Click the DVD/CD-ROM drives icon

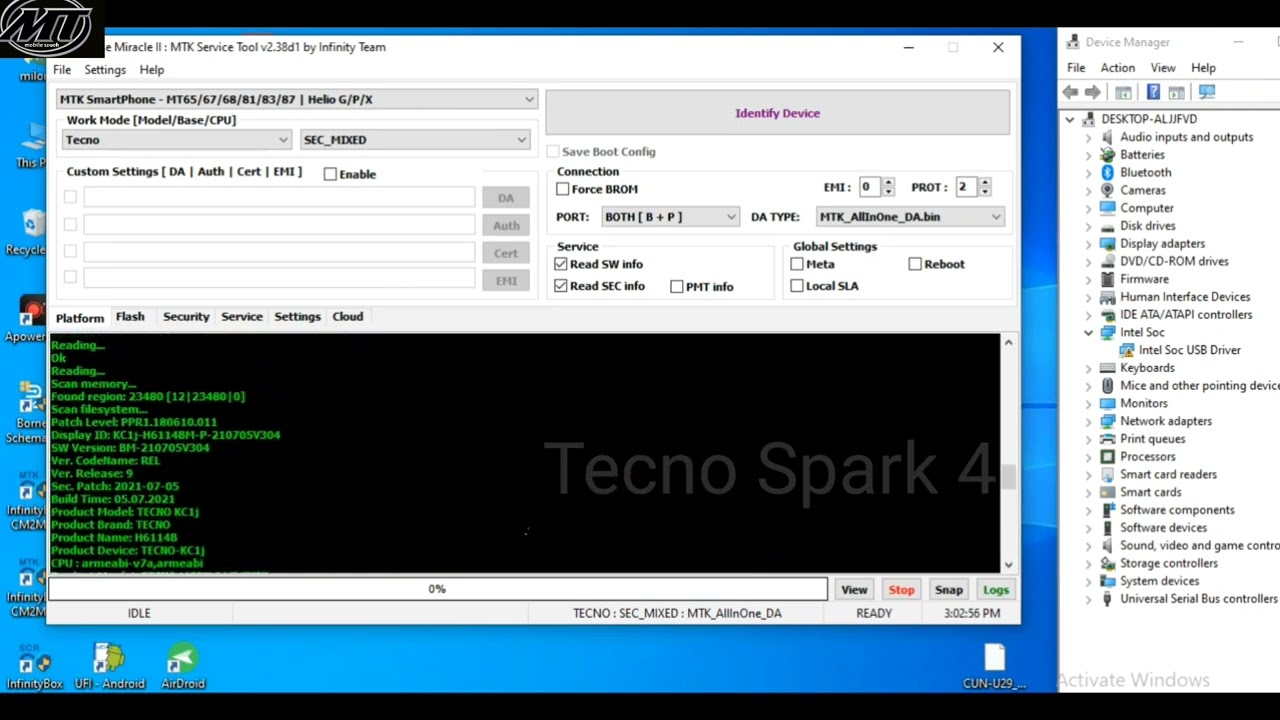pyautogui.click(x=1107, y=261)
